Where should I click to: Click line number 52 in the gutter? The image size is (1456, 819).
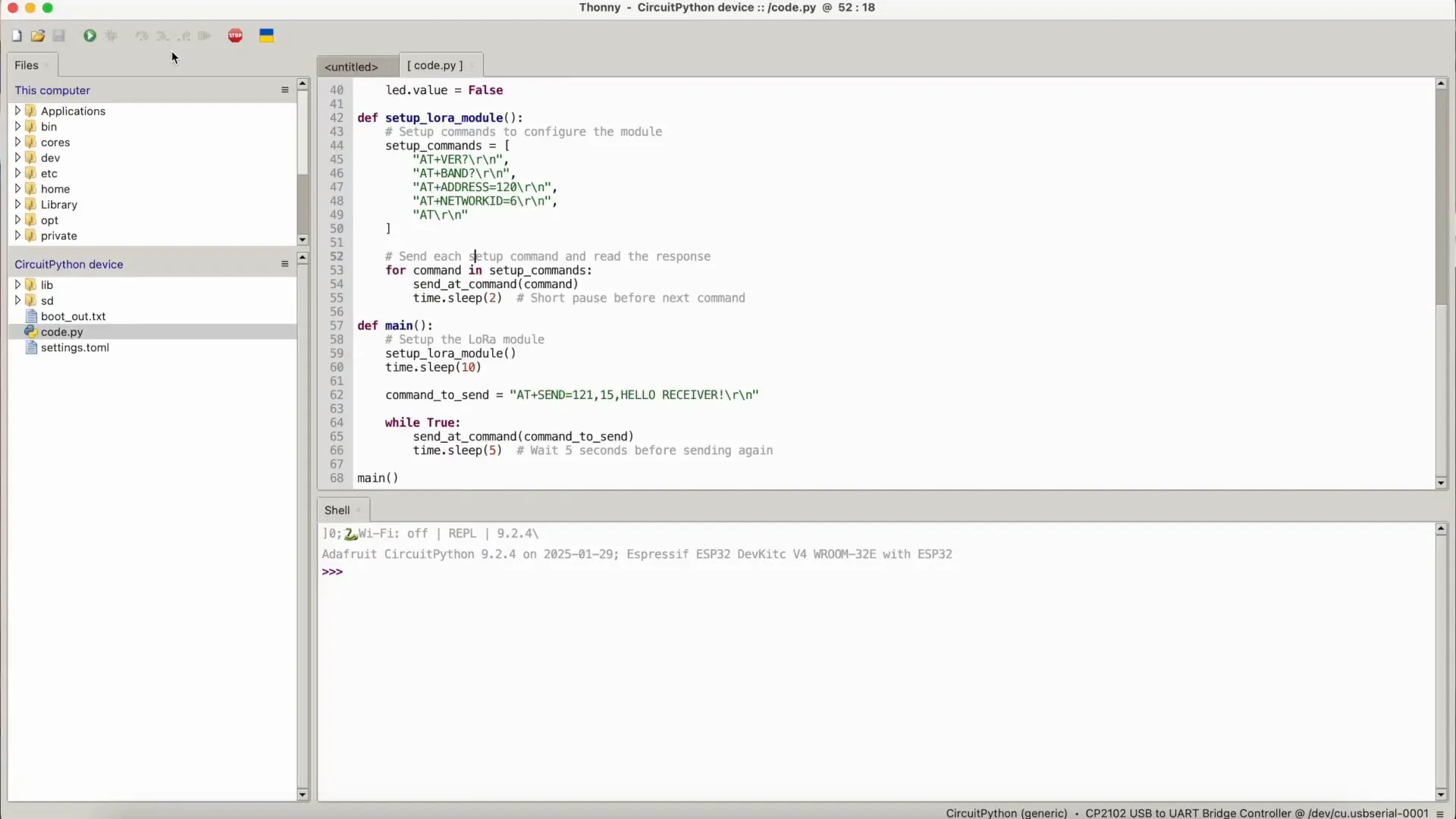point(337,257)
